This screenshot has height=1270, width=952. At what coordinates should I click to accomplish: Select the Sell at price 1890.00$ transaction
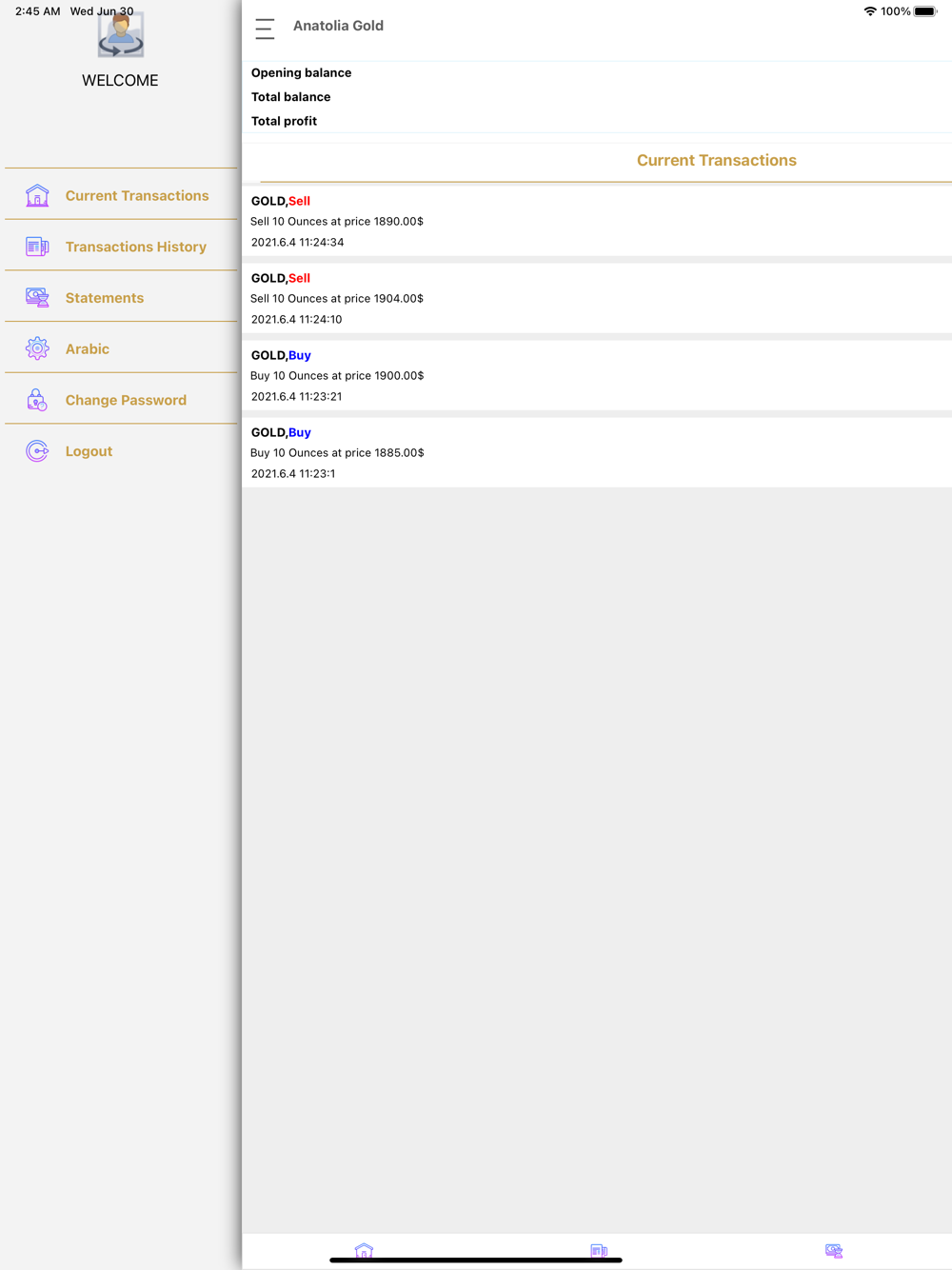597,221
